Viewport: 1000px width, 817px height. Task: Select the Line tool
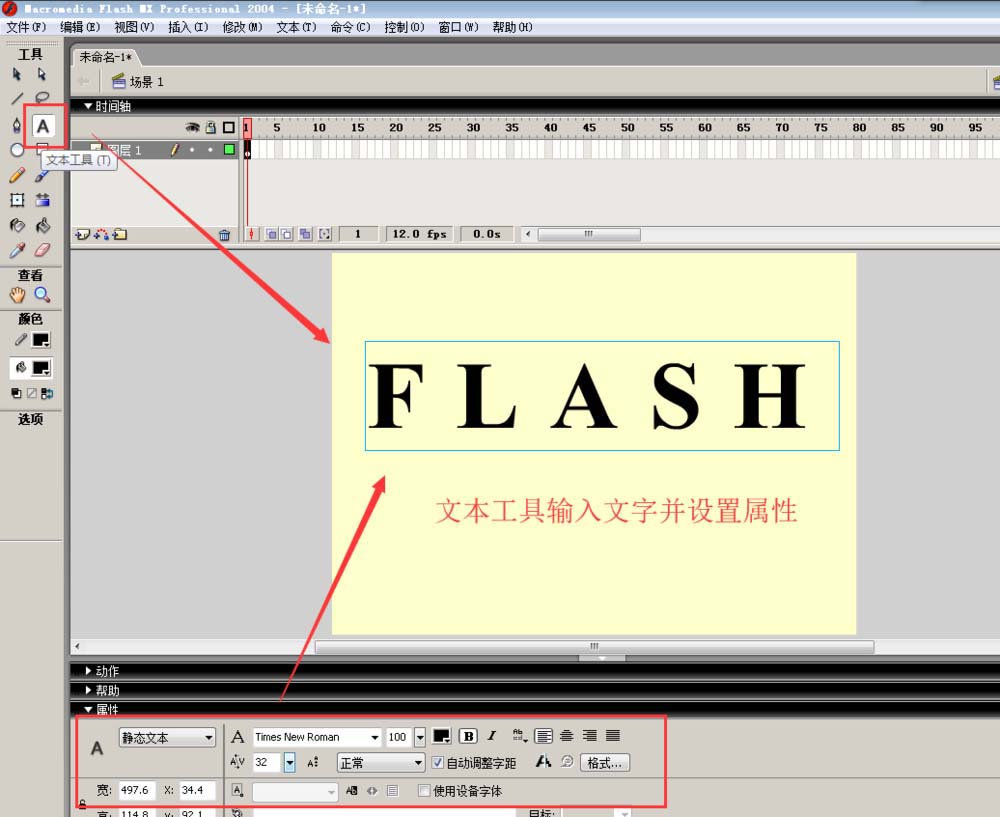(x=17, y=99)
